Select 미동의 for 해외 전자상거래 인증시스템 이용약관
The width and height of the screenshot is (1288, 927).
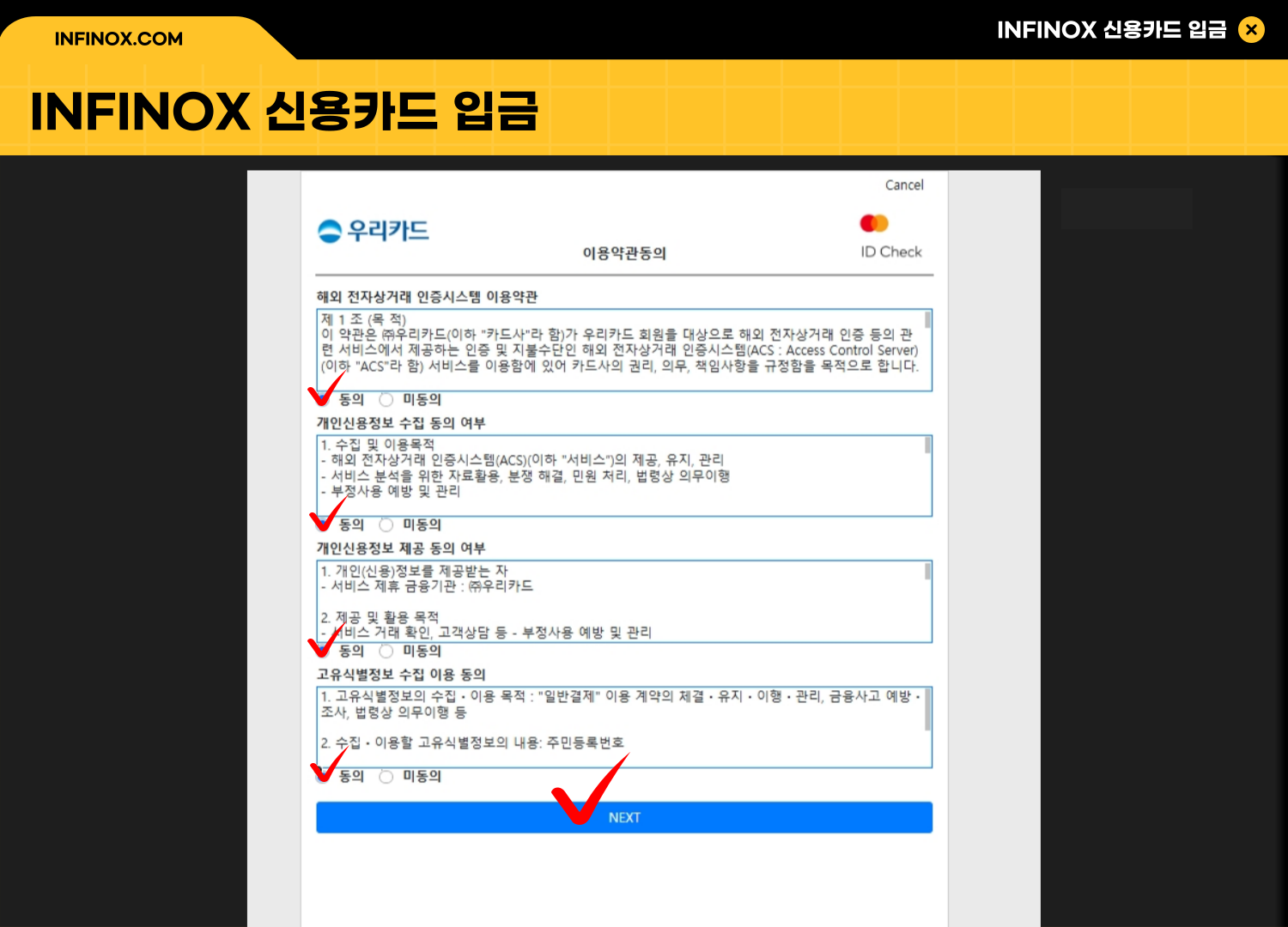(386, 399)
